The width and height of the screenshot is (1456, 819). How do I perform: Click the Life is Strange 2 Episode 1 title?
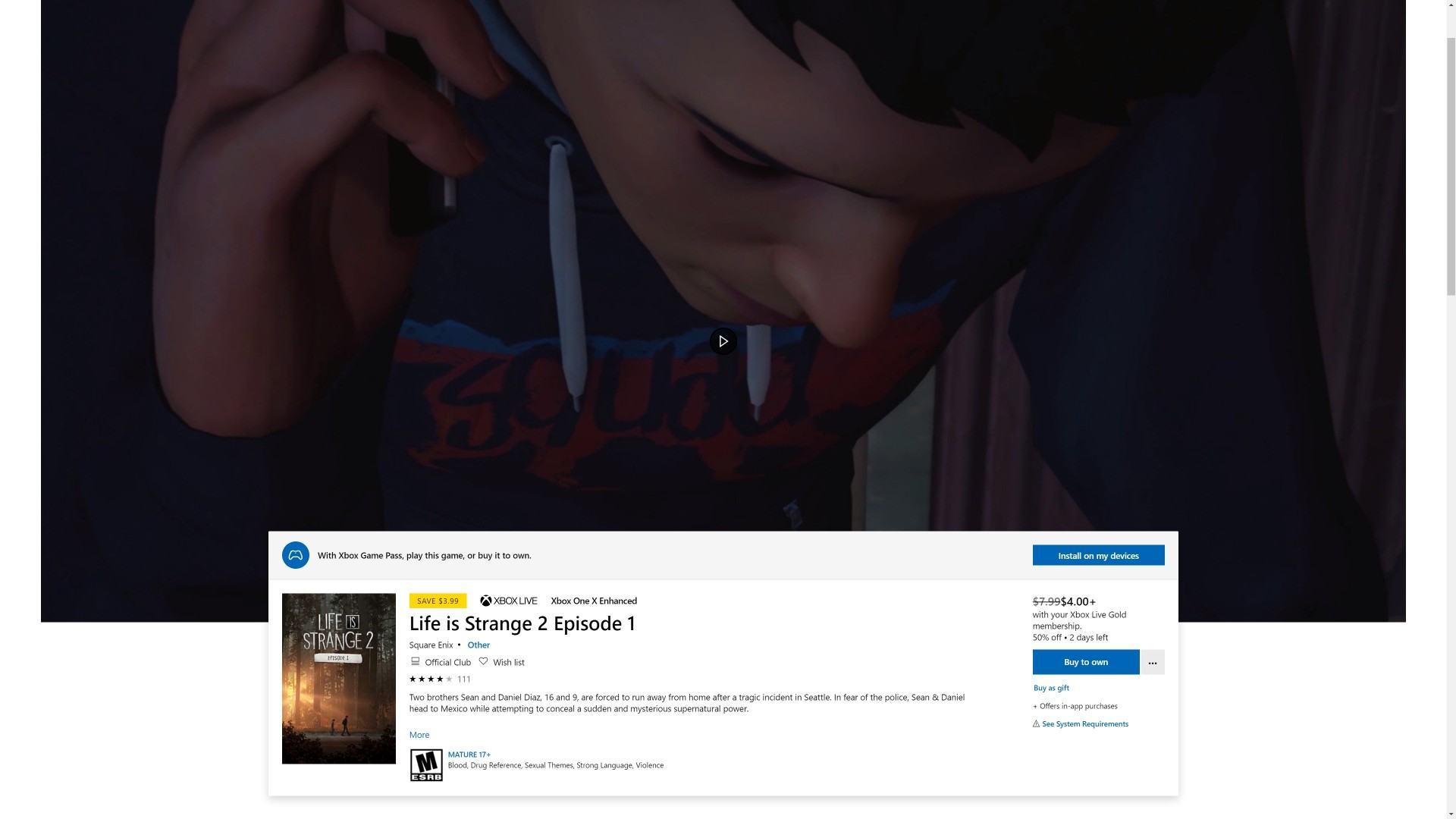[522, 623]
